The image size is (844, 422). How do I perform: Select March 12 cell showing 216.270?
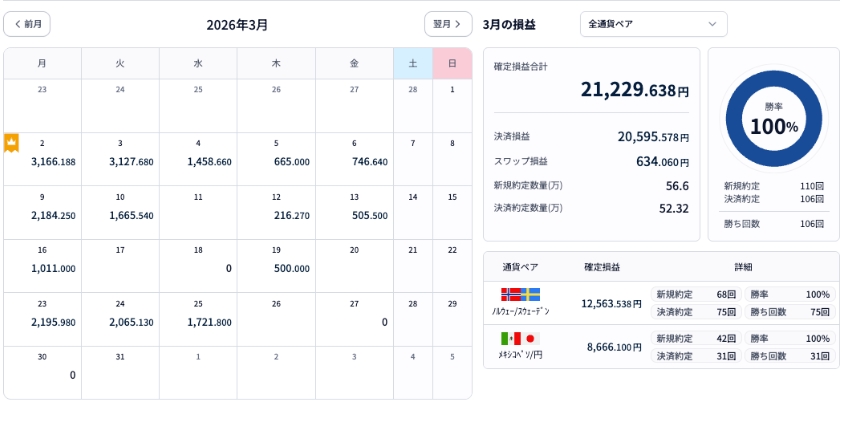point(276,213)
